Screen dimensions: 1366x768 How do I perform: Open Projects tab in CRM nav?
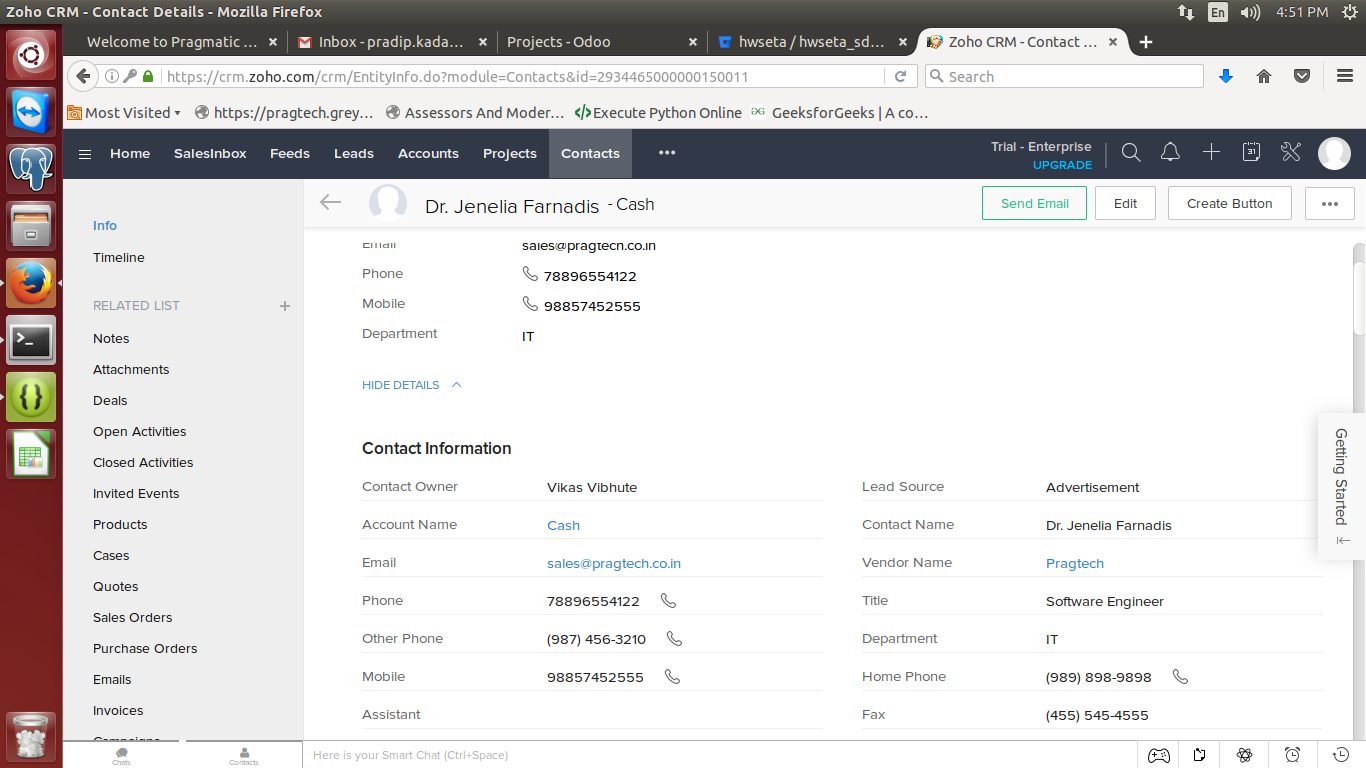510,153
